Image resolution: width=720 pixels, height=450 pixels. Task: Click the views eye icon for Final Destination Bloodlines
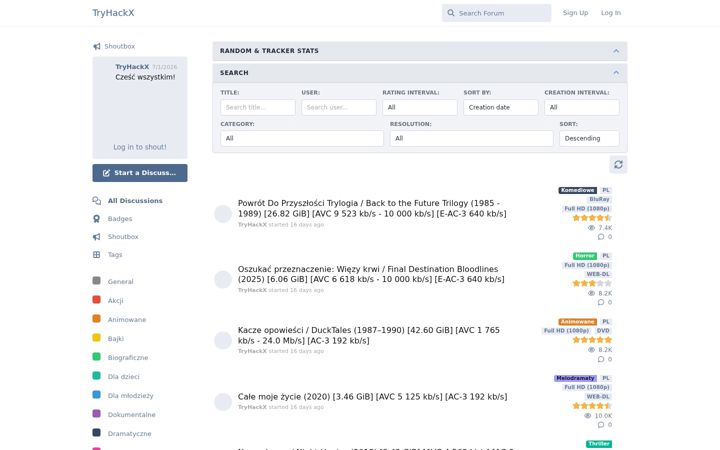(591, 293)
